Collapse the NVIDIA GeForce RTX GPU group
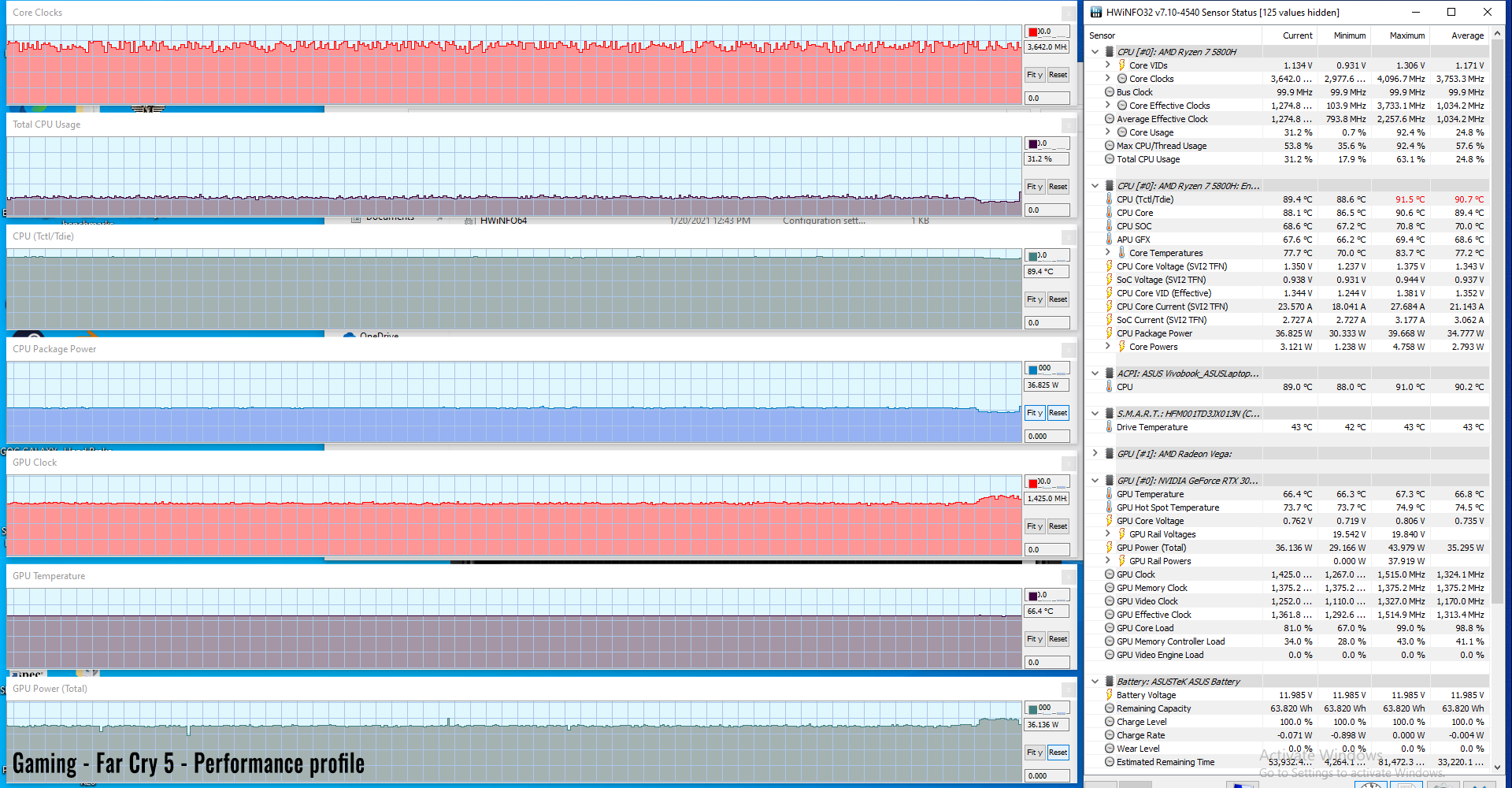 pyautogui.click(x=1095, y=481)
